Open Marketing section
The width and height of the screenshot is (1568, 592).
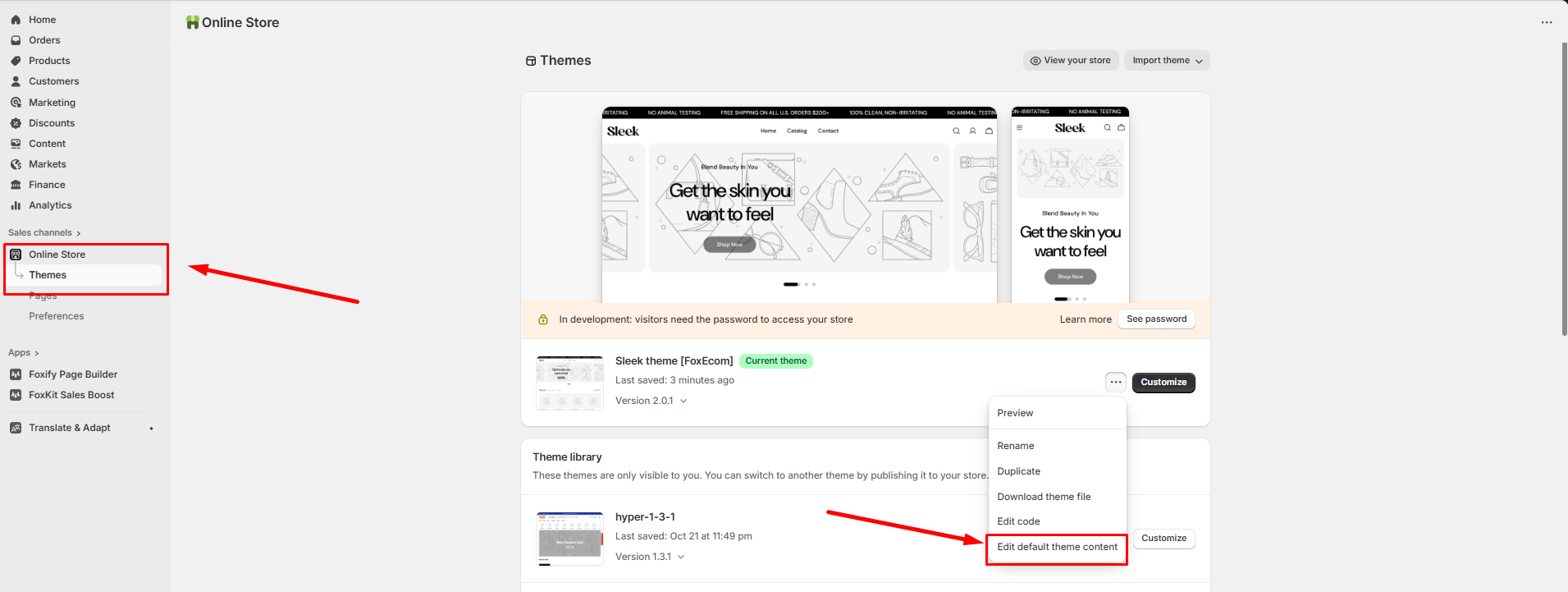(x=52, y=103)
